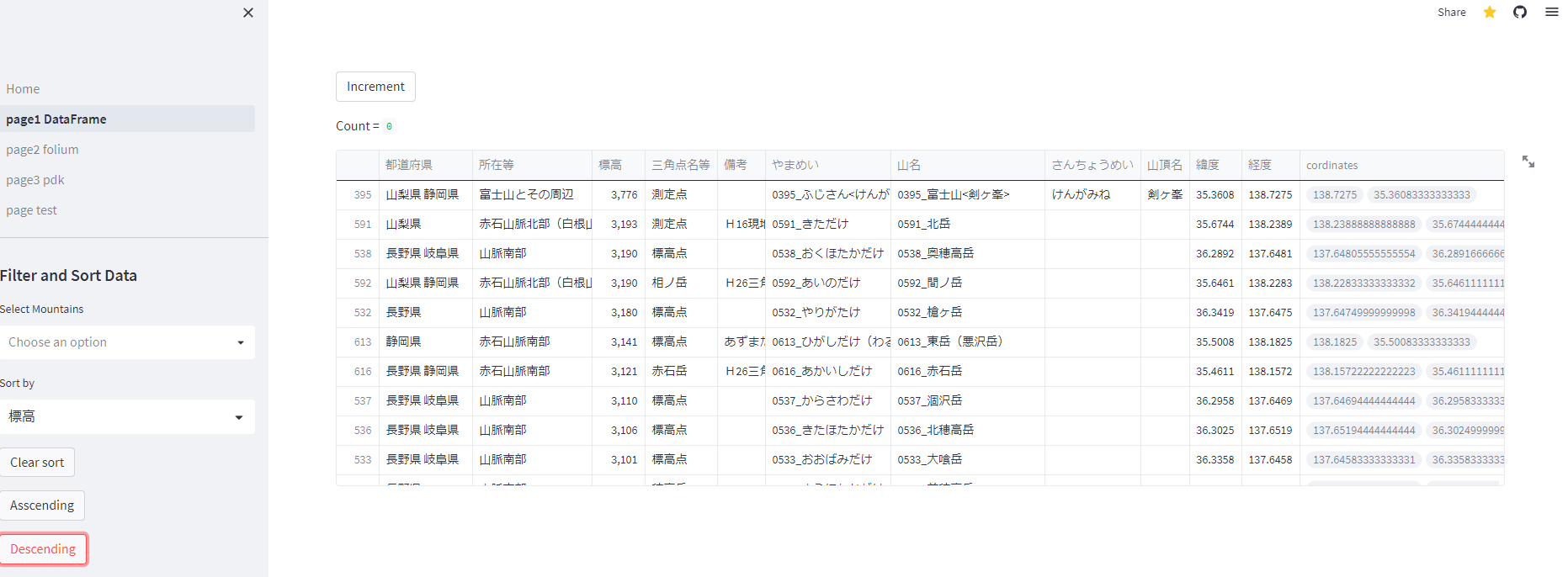Click the favorite star icon
The height and width of the screenshot is (577, 1568).
tap(1490, 12)
